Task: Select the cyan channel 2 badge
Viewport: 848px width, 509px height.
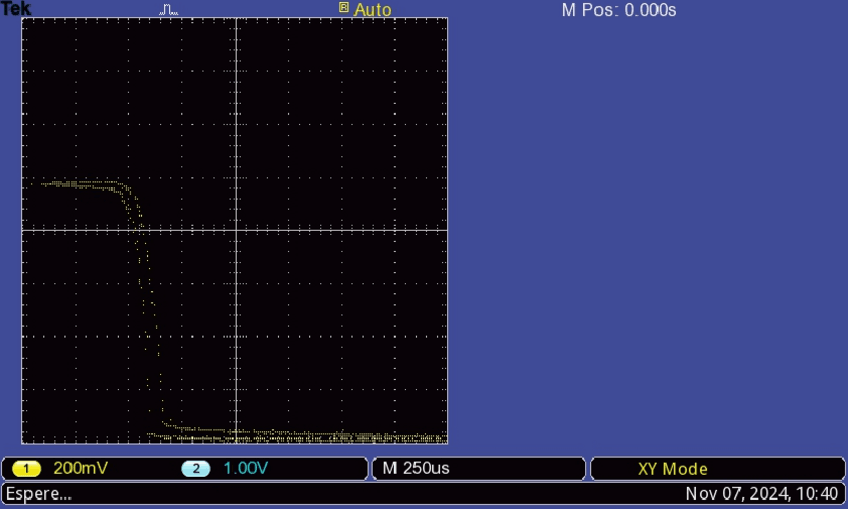Action: pos(196,469)
